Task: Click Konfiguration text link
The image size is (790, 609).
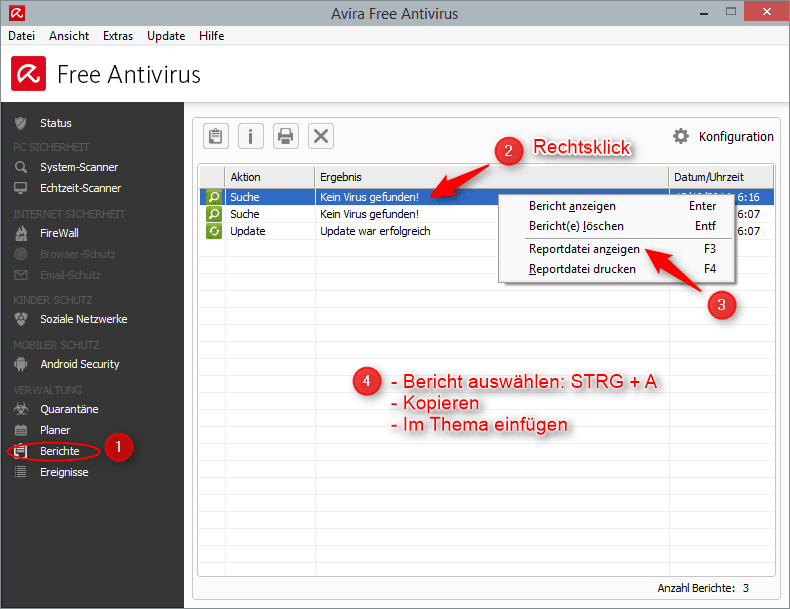Action: (x=736, y=137)
